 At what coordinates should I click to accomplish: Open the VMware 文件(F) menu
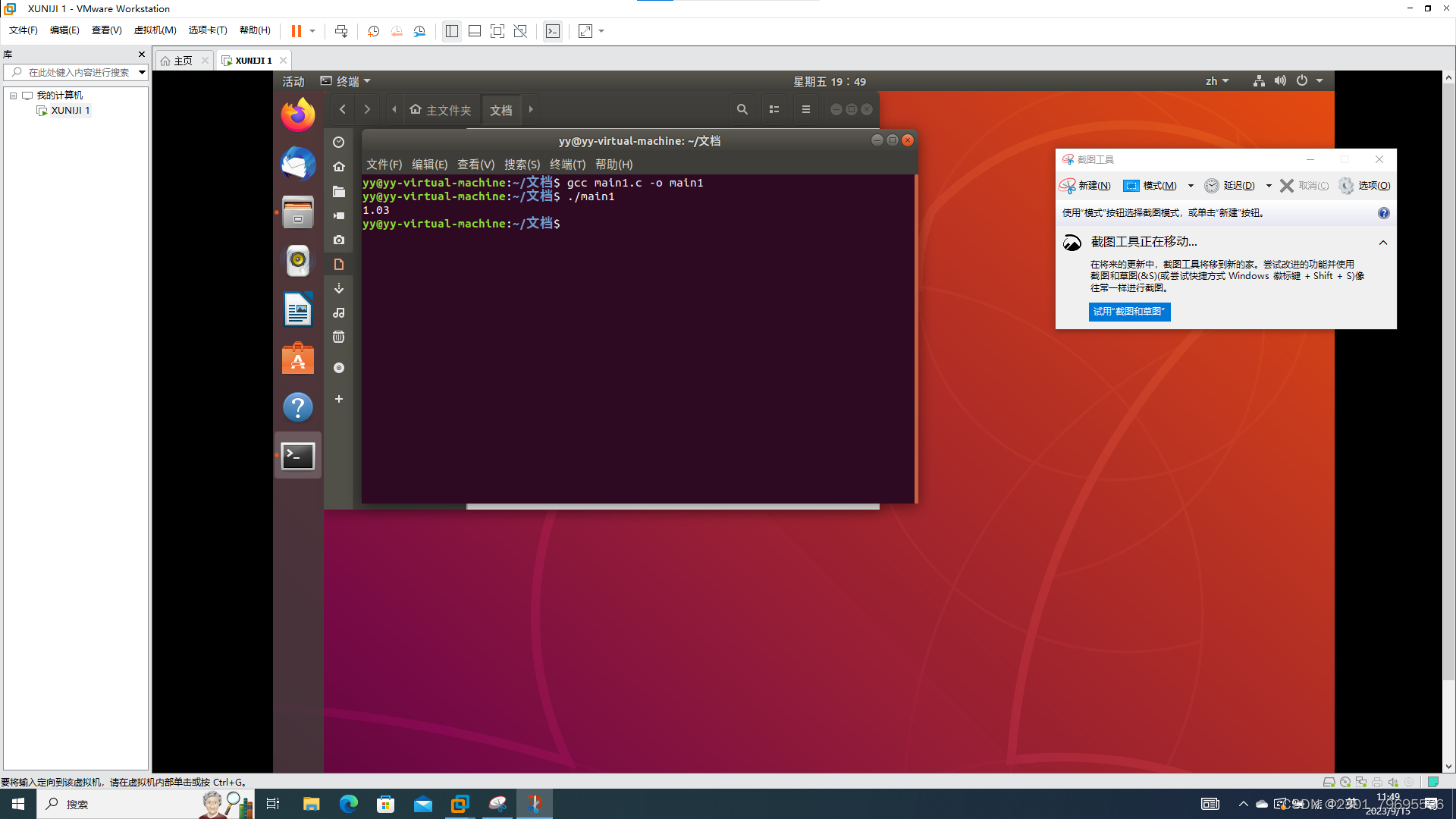pyautogui.click(x=23, y=30)
